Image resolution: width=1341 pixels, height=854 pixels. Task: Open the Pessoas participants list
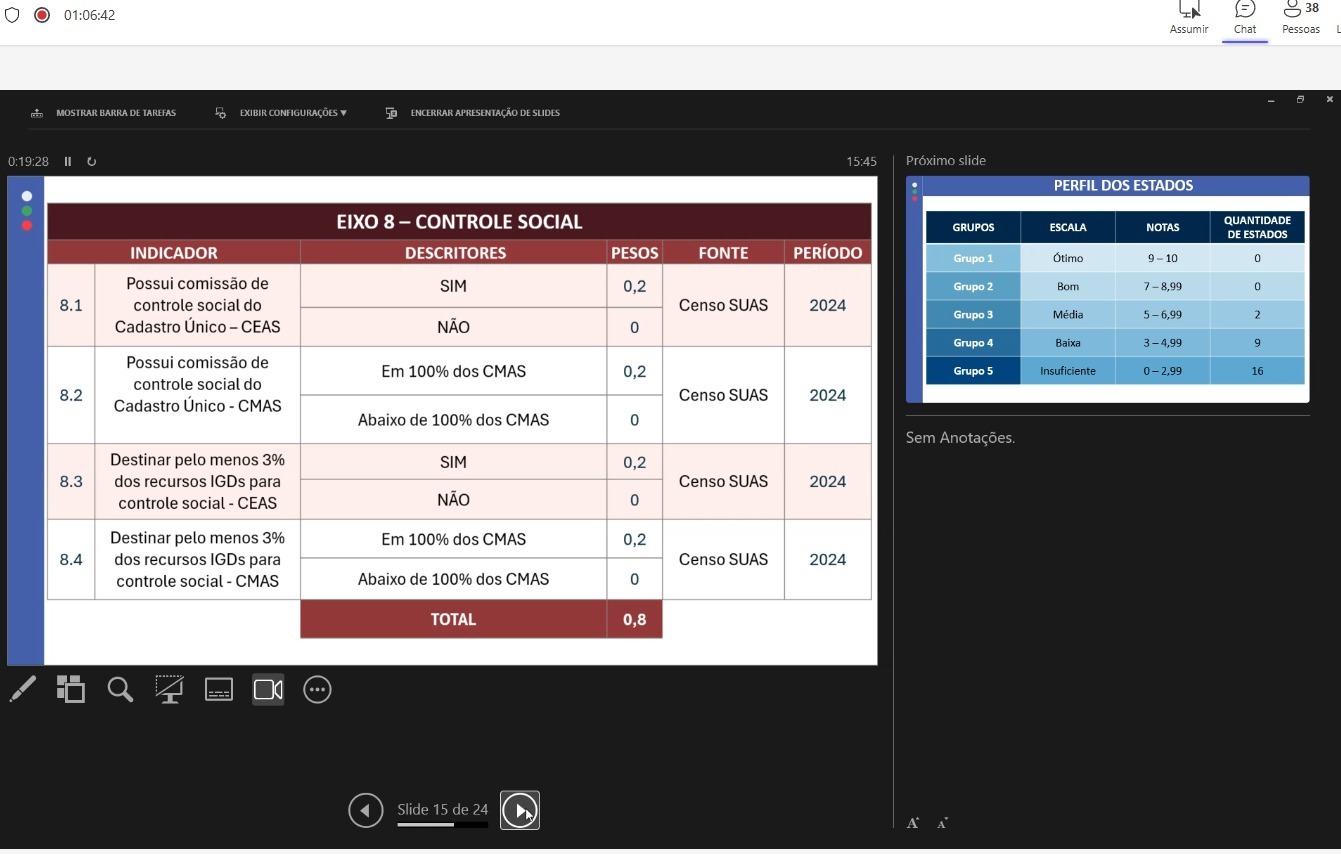(x=1301, y=18)
